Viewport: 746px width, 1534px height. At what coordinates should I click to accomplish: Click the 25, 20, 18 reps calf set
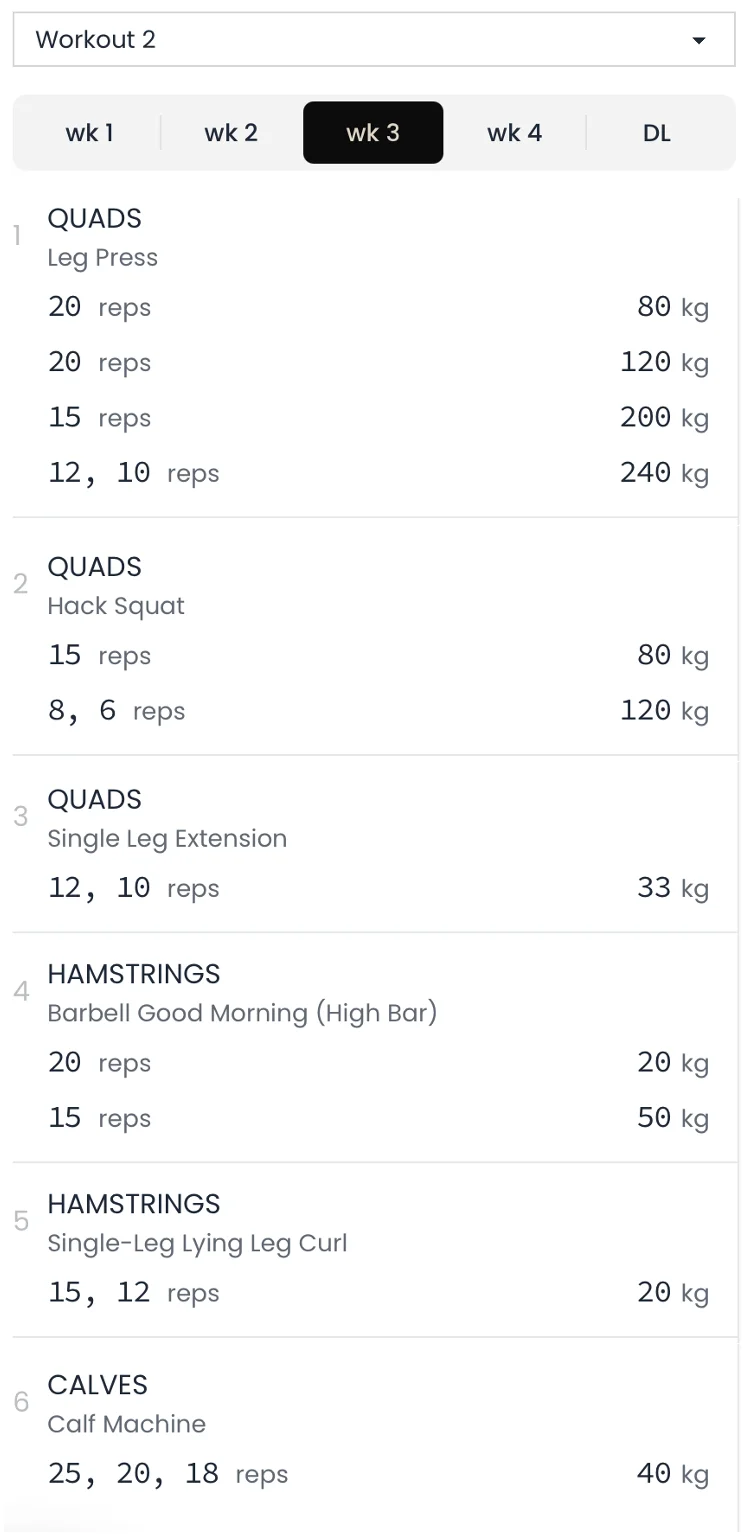tap(167, 1474)
